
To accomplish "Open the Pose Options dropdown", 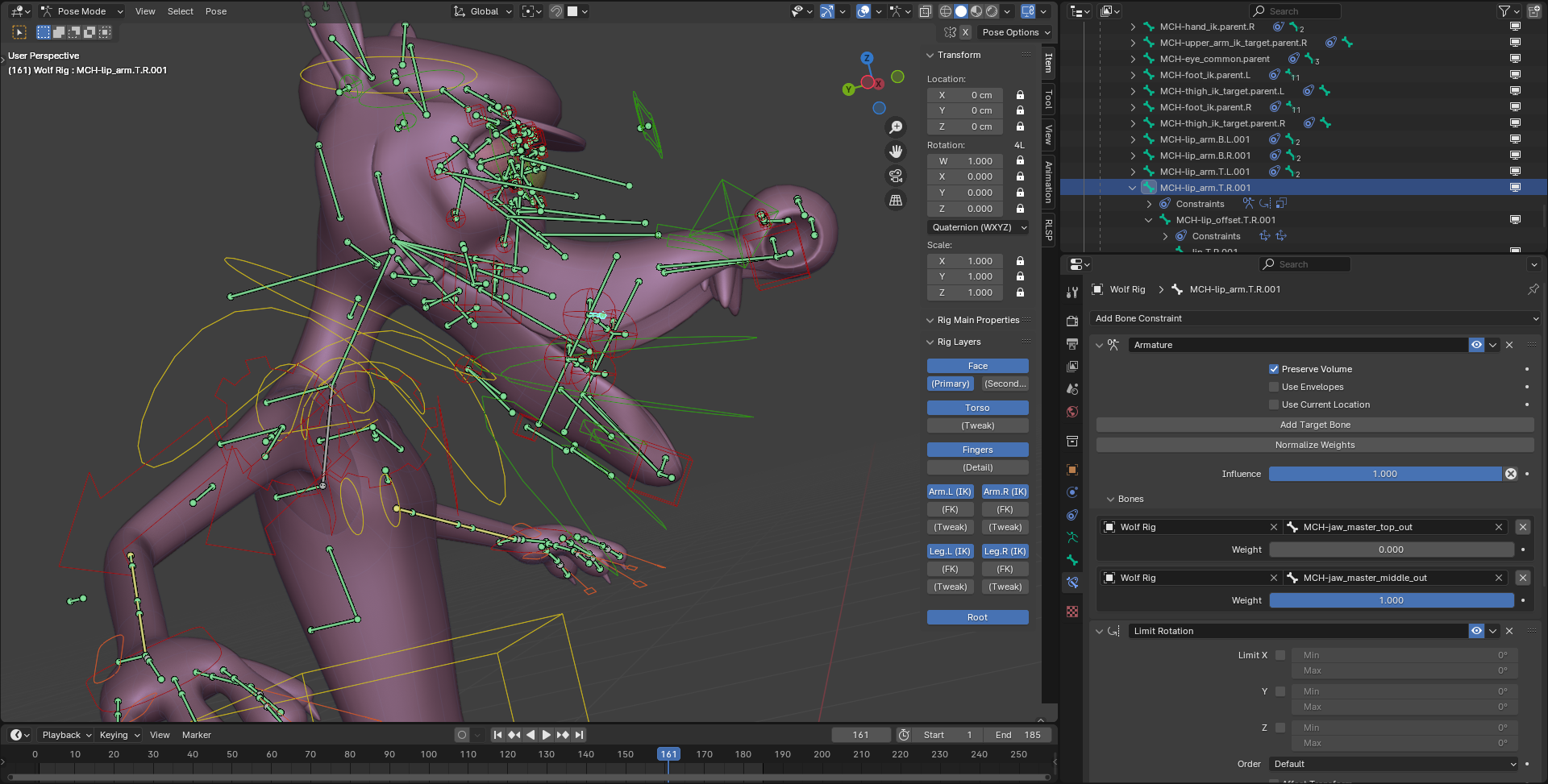I will coord(1016,32).
